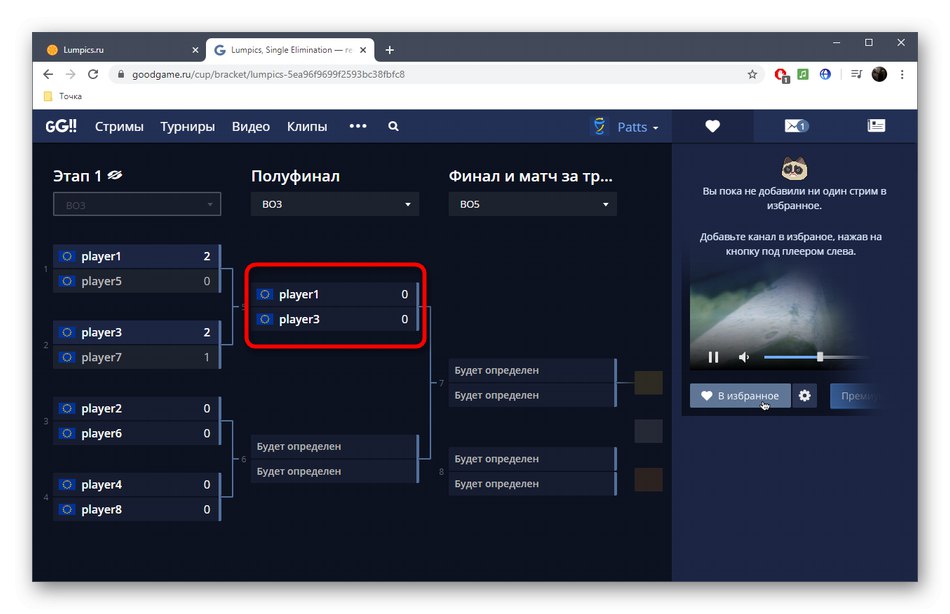The height and width of the screenshot is (614, 950).
Task: Click the address bar URL
Action: click(x=268, y=74)
